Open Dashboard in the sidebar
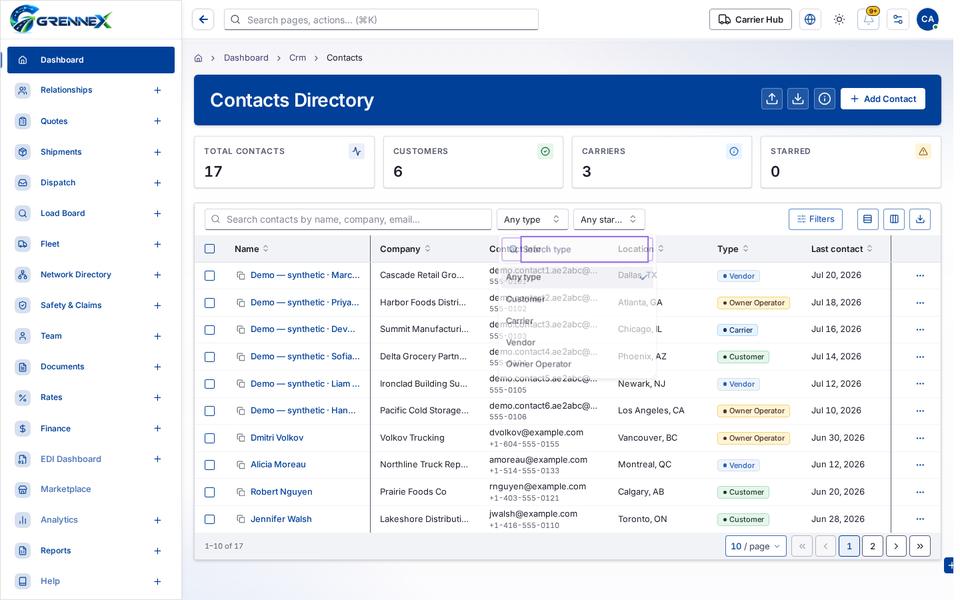The width and height of the screenshot is (960, 600). click(91, 60)
